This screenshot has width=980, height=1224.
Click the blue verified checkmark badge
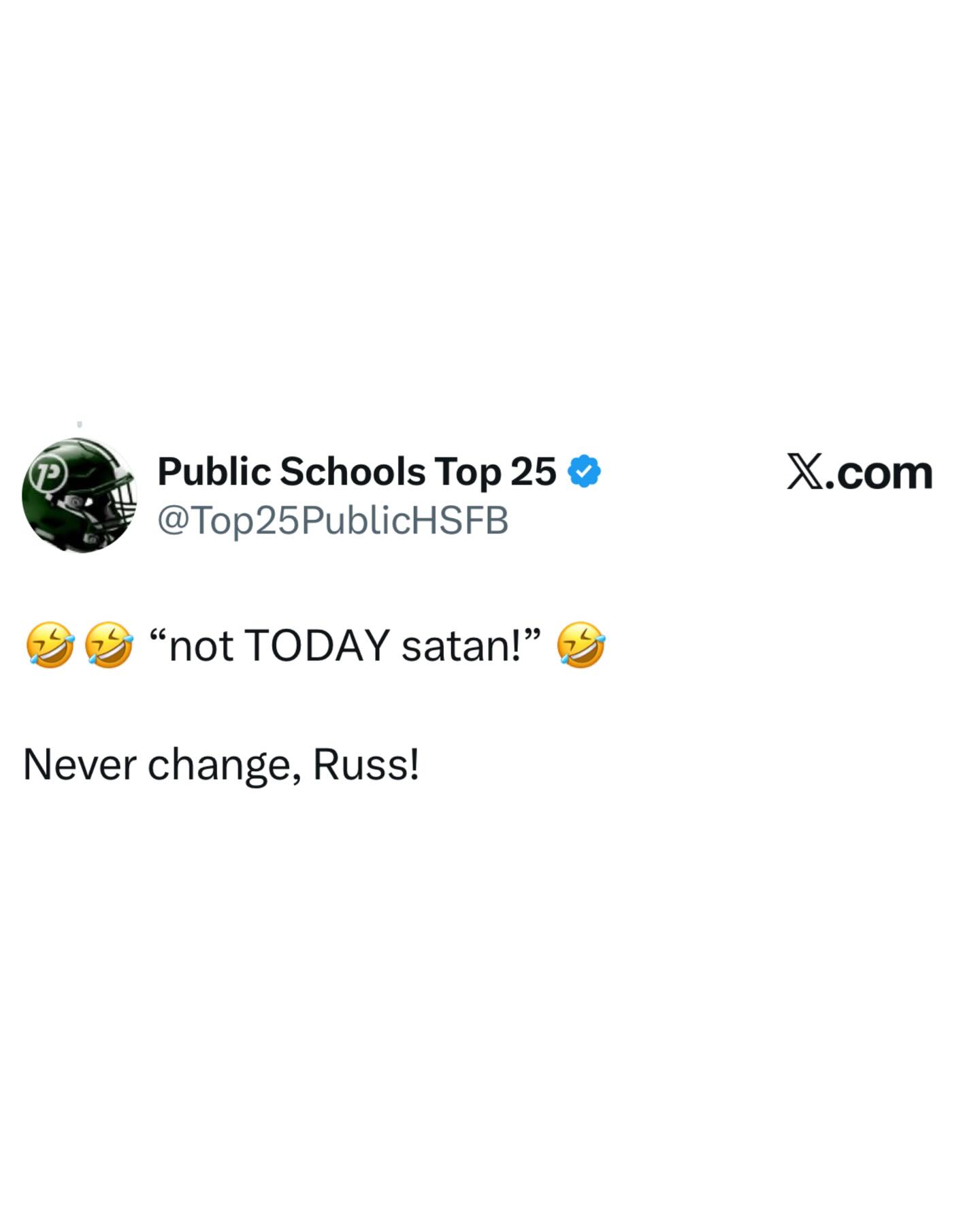[x=584, y=472]
